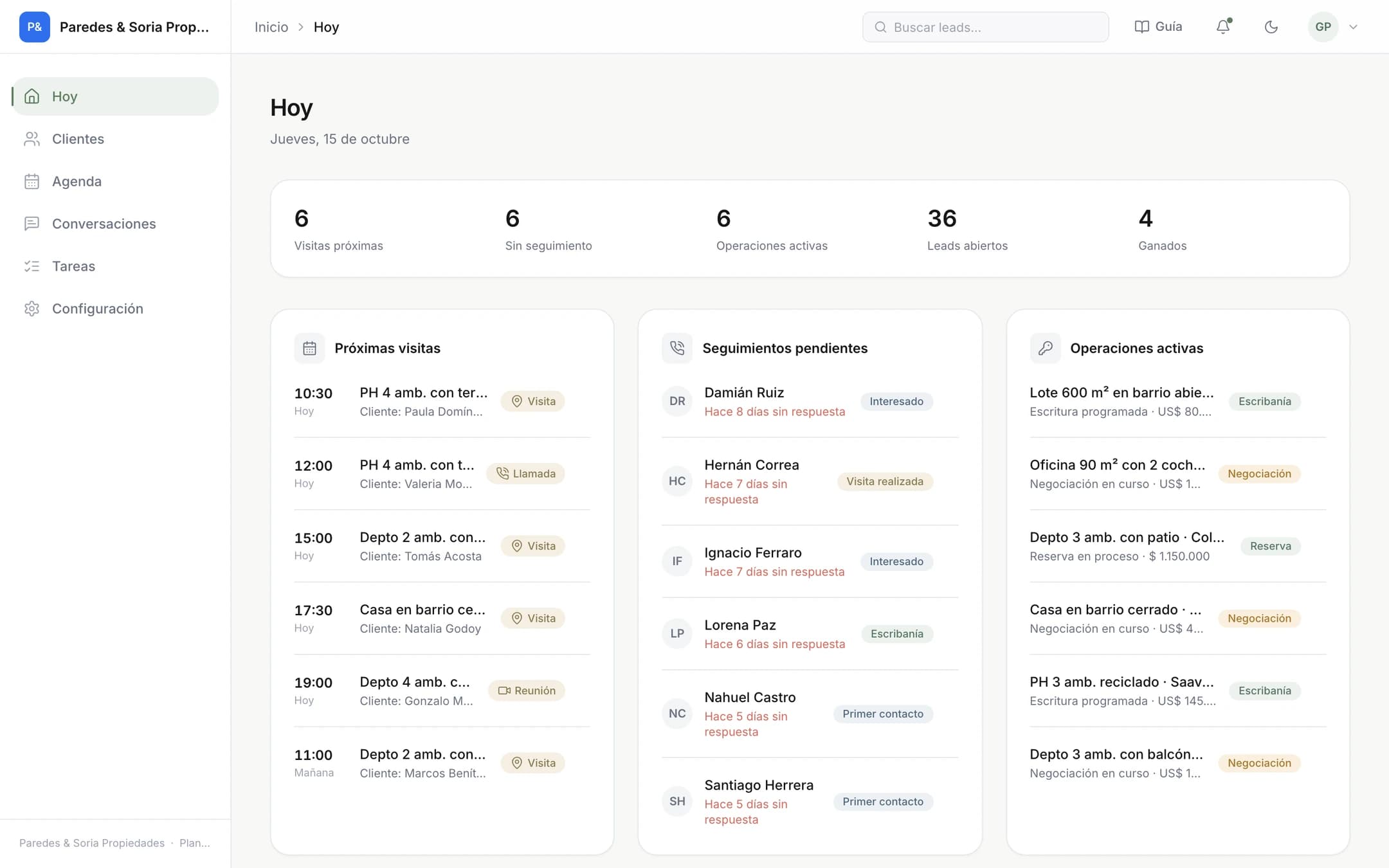Open Nahuel Castro follow-up

810,714
